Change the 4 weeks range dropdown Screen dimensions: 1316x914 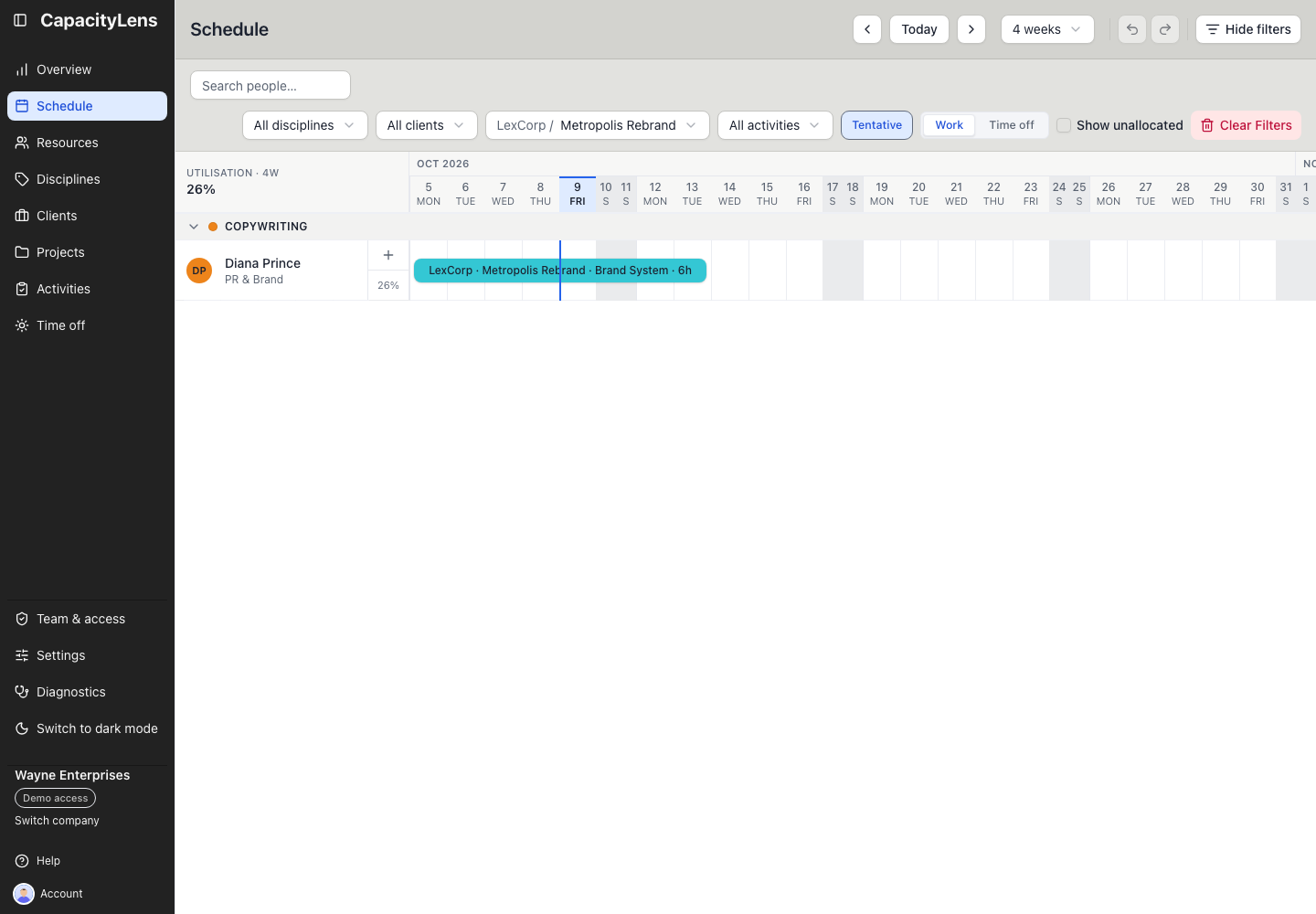[x=1047, y=29]
